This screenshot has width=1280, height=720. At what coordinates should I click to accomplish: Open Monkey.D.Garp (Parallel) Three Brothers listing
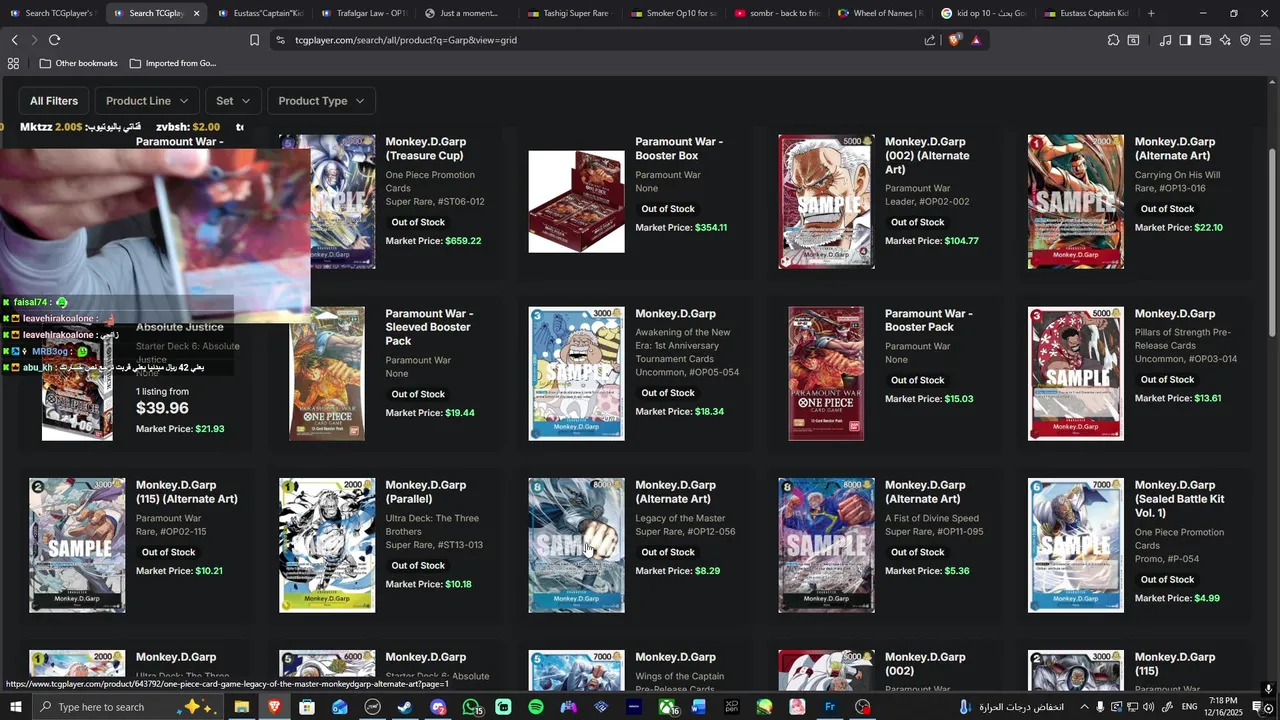[426, 492]
